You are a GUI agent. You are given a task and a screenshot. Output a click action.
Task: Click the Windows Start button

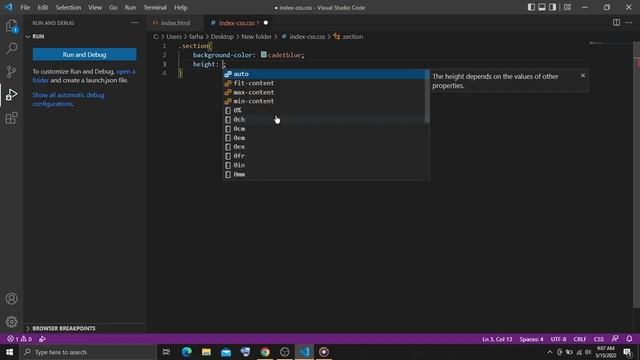coord(9,352)
